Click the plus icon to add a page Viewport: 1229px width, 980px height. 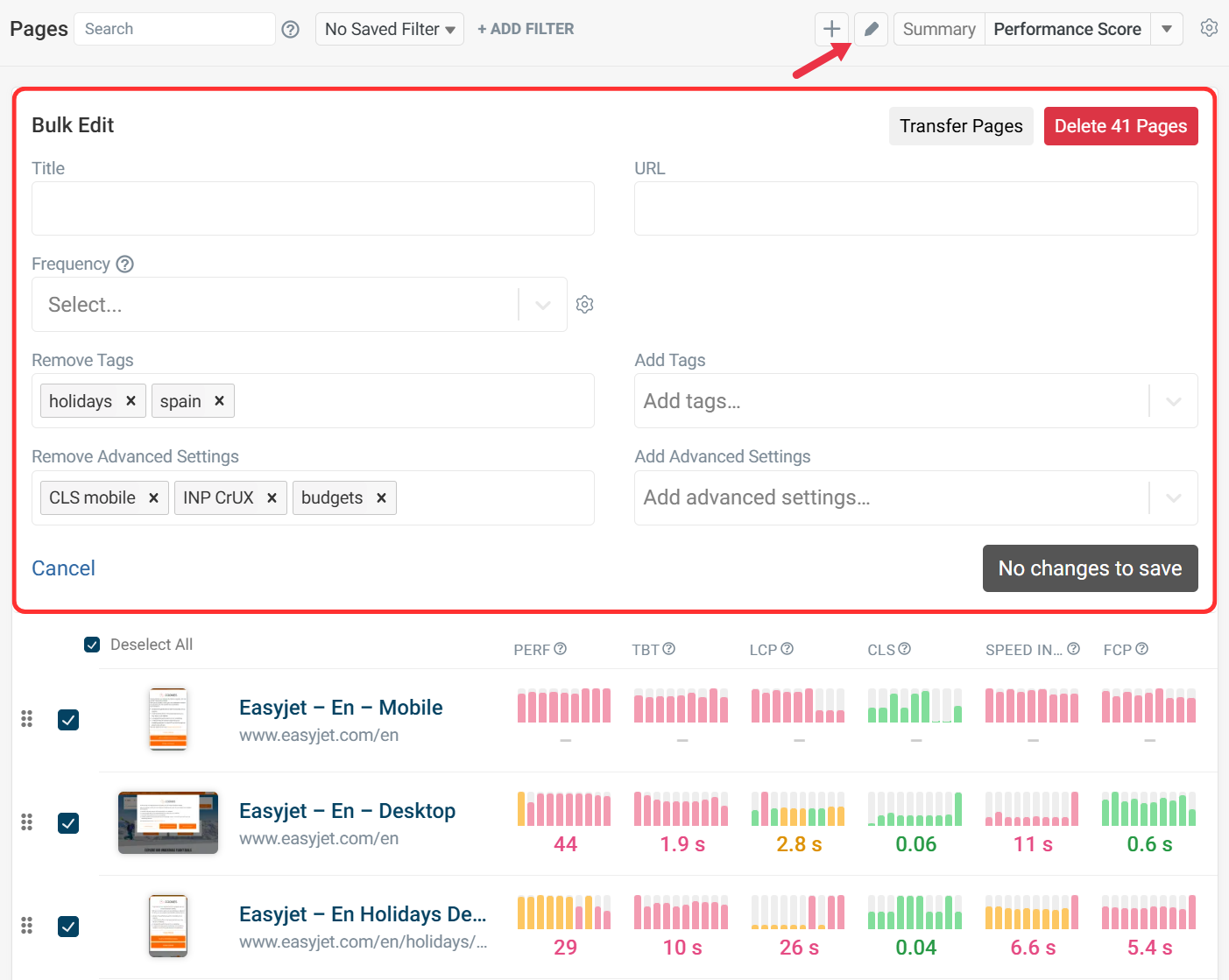831,29
